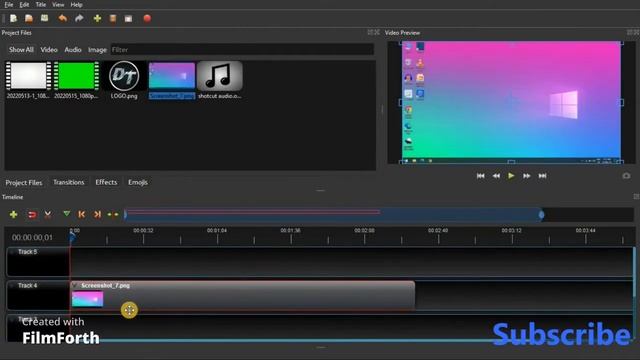Screen dimensions: 640x360
Task: Select the Show All filter
Action: point(21,50)
